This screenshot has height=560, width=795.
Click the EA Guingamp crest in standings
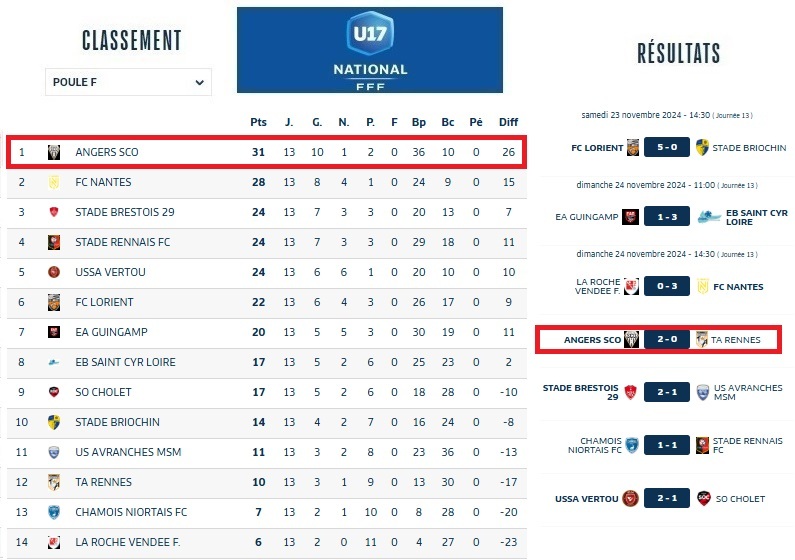click(54, 332)
